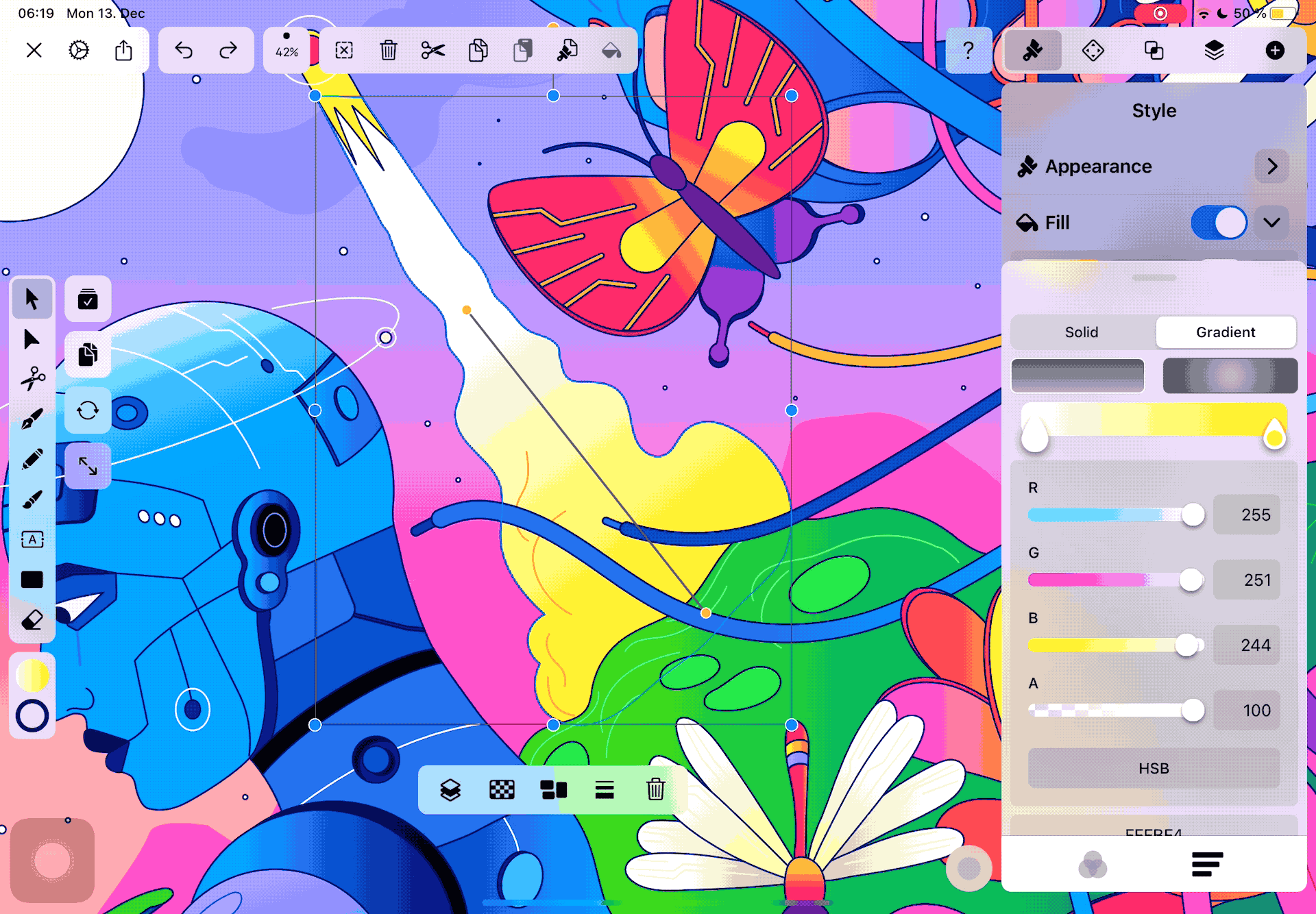
Task: Open document settings gear icon
Action: (x=79, y=51)
